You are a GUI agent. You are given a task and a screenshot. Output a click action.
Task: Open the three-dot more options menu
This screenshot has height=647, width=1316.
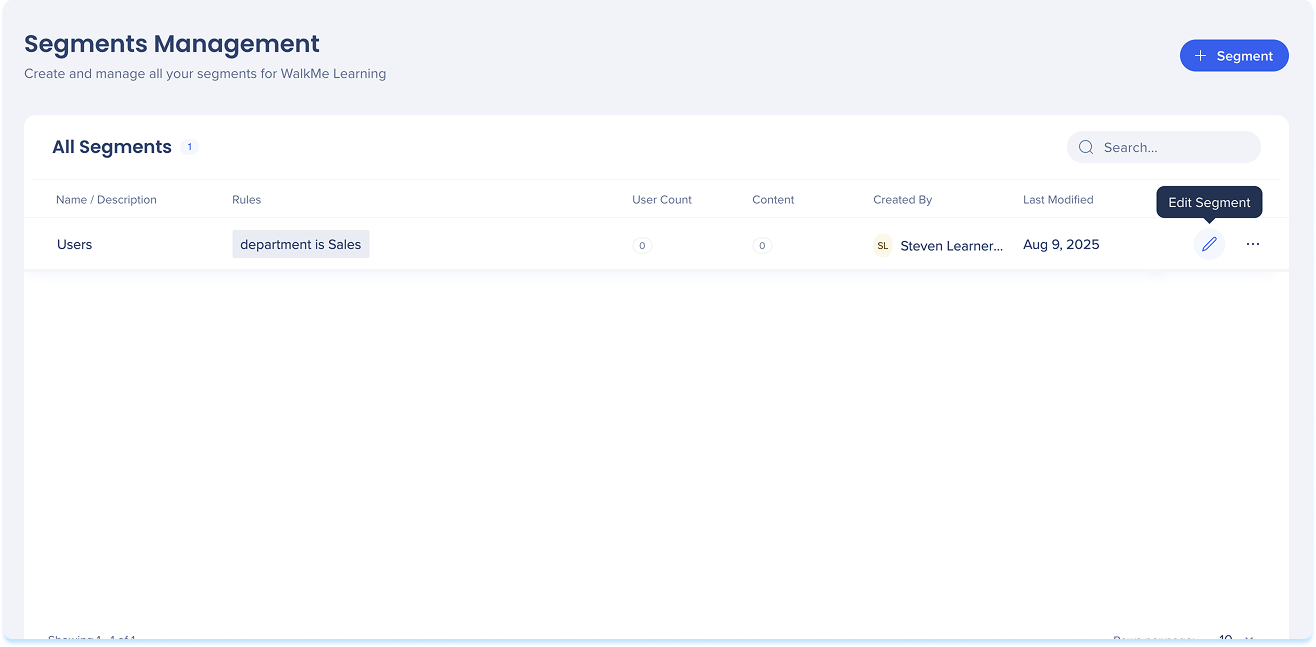pyautogui.click(x=1252, y=244)
